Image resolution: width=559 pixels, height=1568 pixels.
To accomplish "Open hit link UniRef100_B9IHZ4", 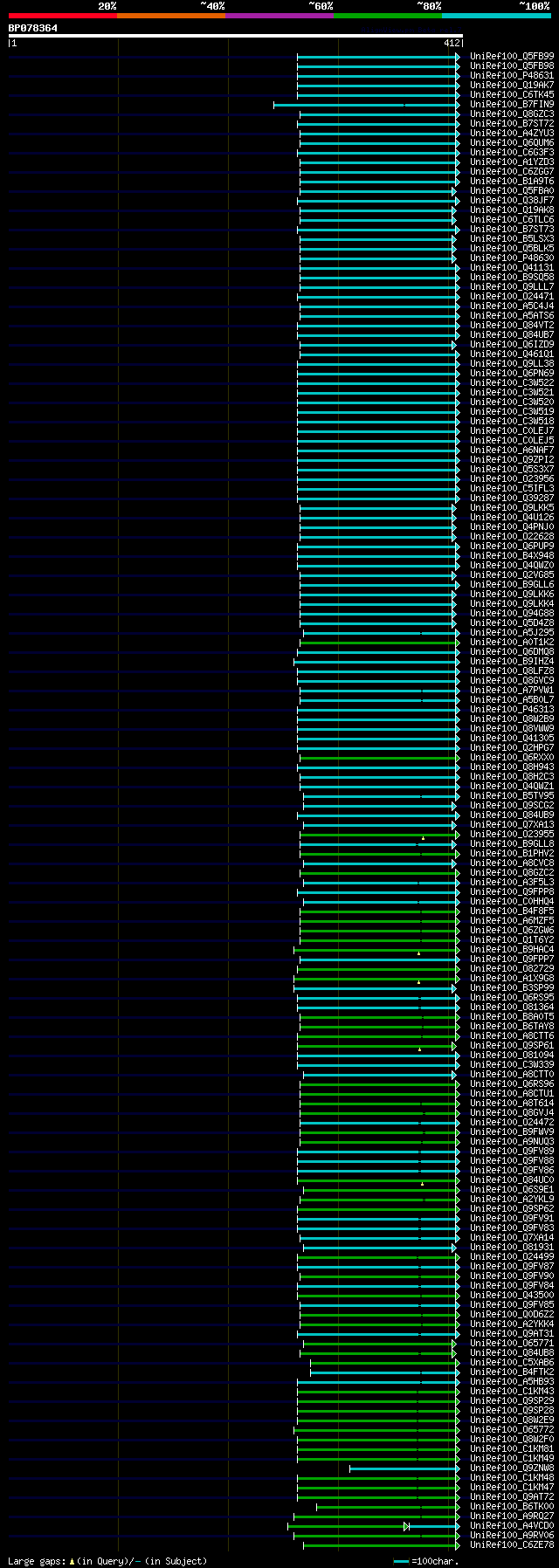I will click(512, 661).
